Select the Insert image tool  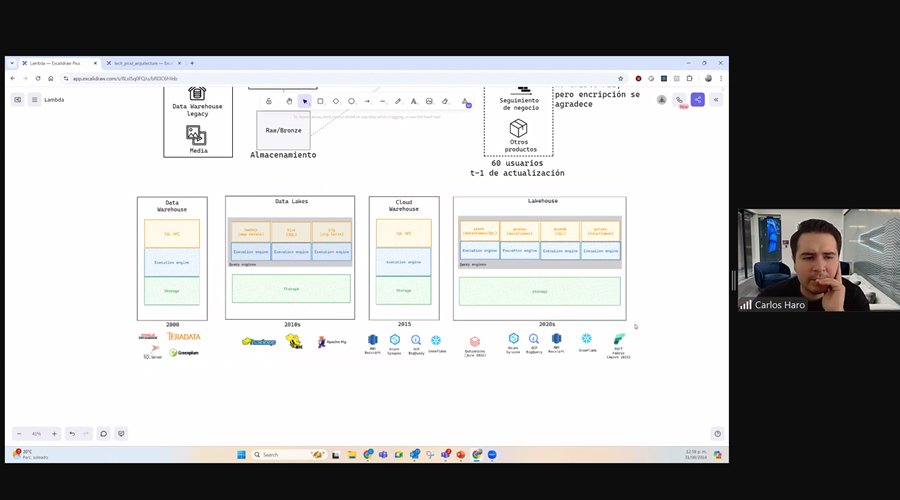coord(429,101)
